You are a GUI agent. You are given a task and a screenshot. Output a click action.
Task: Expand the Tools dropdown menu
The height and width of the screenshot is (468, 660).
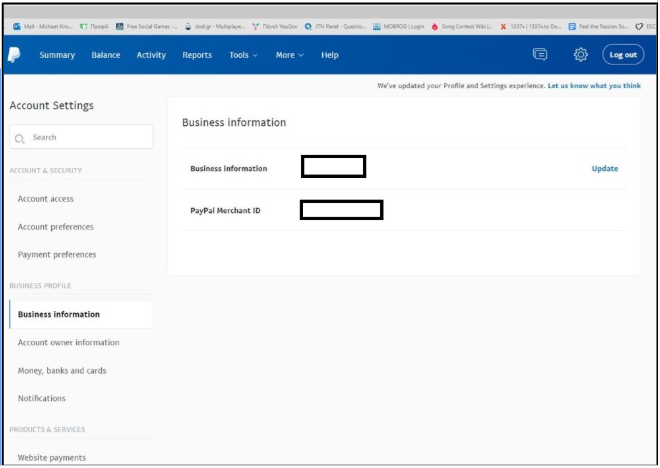pyautogui.click(x=243, y=55)
